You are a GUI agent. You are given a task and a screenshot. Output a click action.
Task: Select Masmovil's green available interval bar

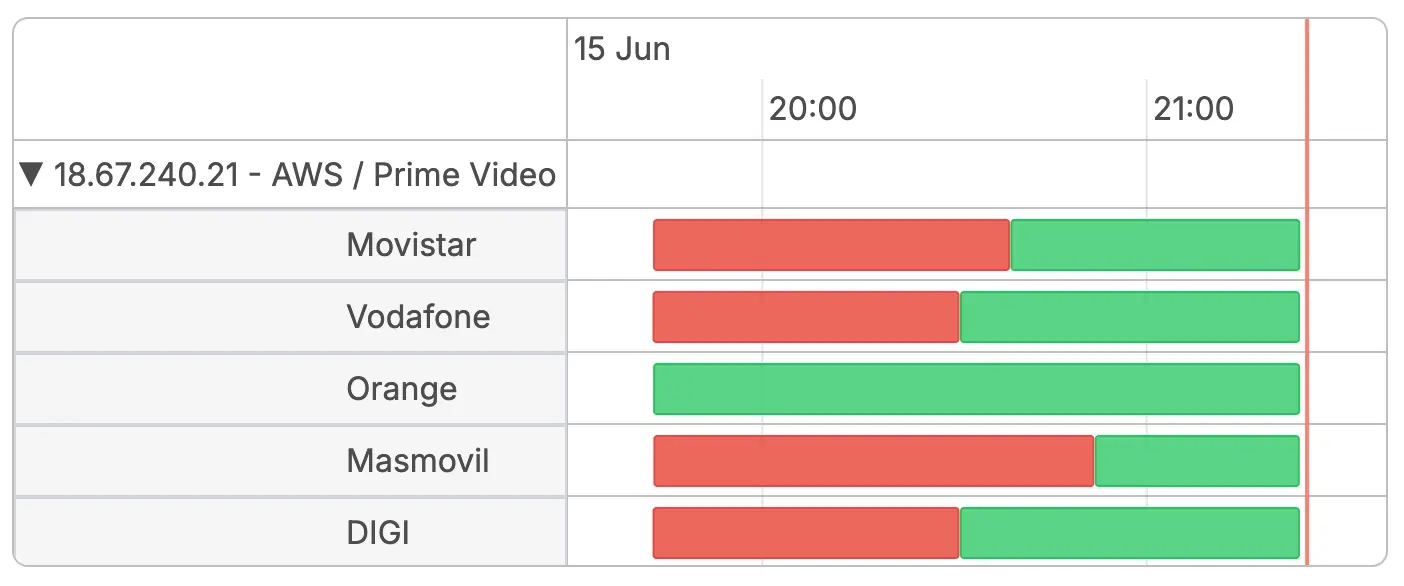point(1197,461)
